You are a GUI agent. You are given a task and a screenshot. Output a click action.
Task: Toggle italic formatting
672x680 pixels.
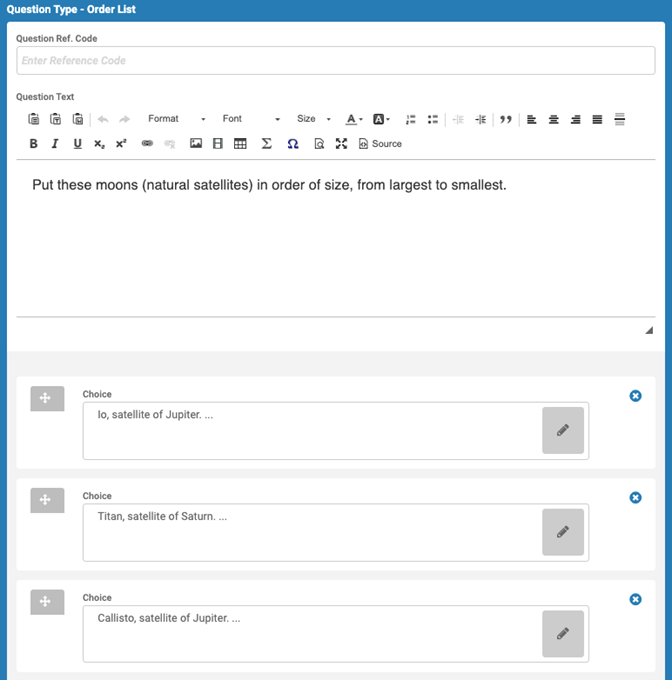[x=55, y=144]
